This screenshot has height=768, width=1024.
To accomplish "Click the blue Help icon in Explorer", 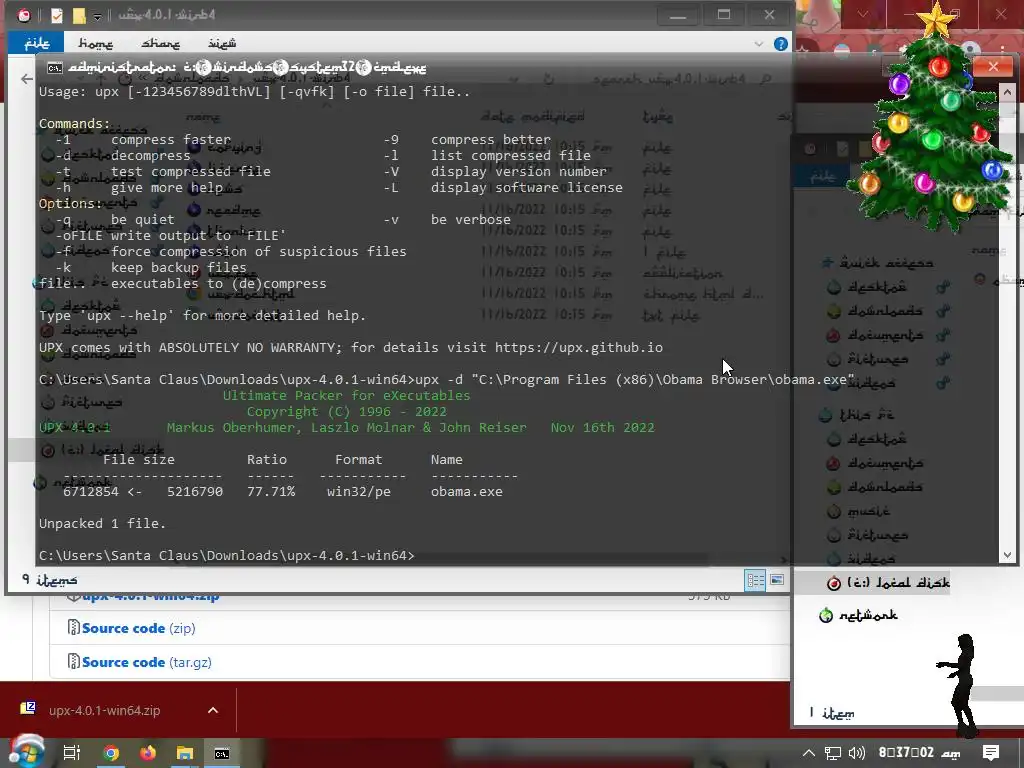I will click(x=780, y=44).
